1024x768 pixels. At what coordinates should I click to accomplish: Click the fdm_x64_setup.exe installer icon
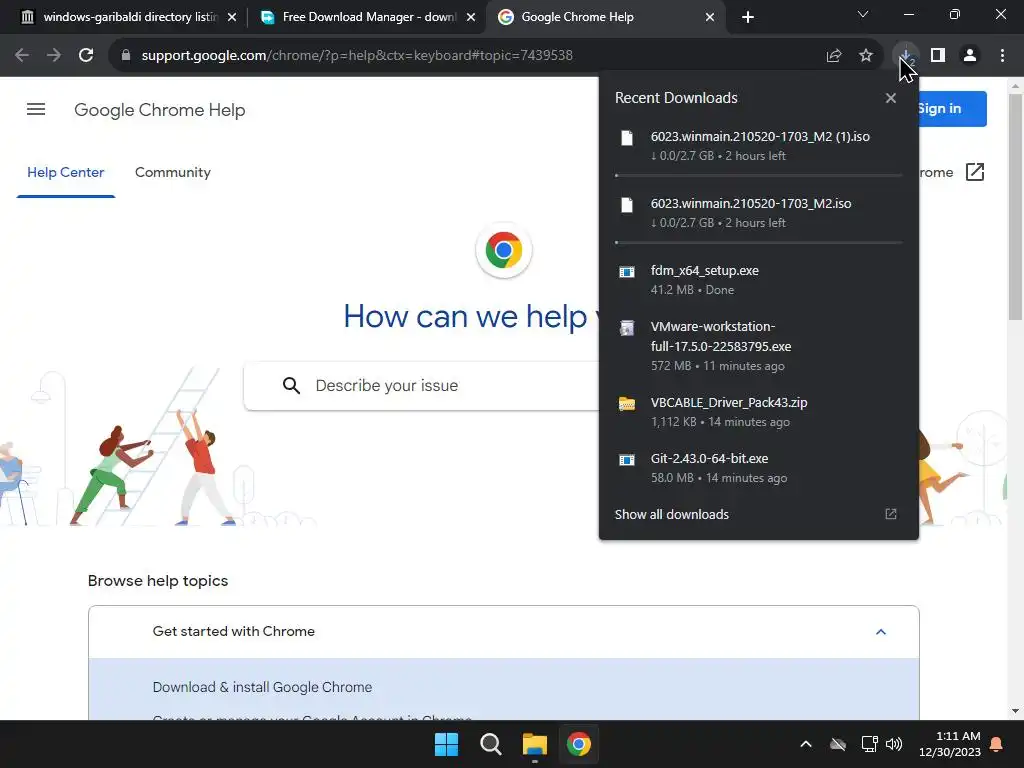627,272
